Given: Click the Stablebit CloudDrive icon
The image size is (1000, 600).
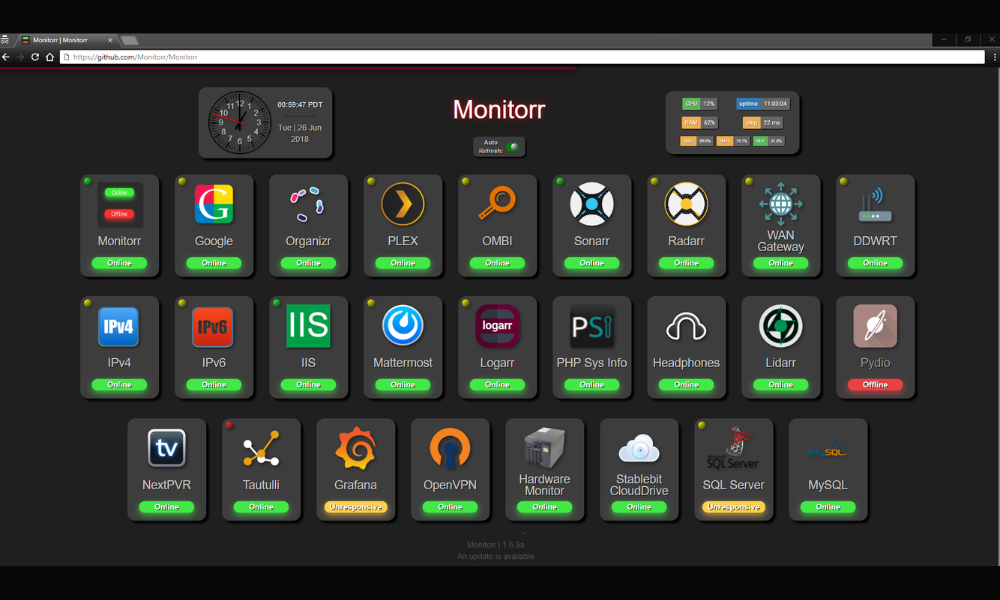Looking at the screenshot, I should (x=639, y=448).
